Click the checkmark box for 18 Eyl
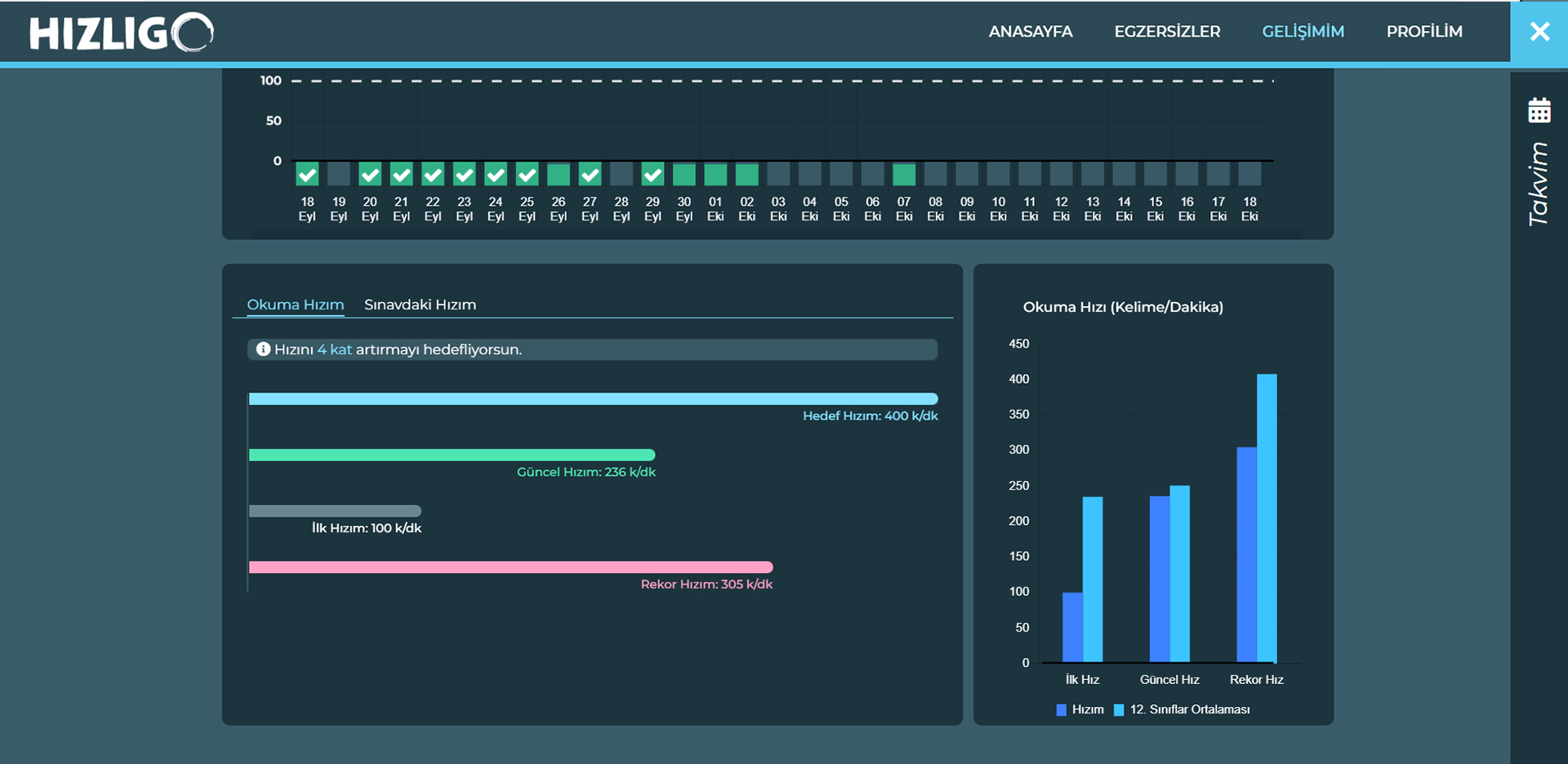This screenshot has width=1568, height=764. pyautogui.click(x=307, y=175)
